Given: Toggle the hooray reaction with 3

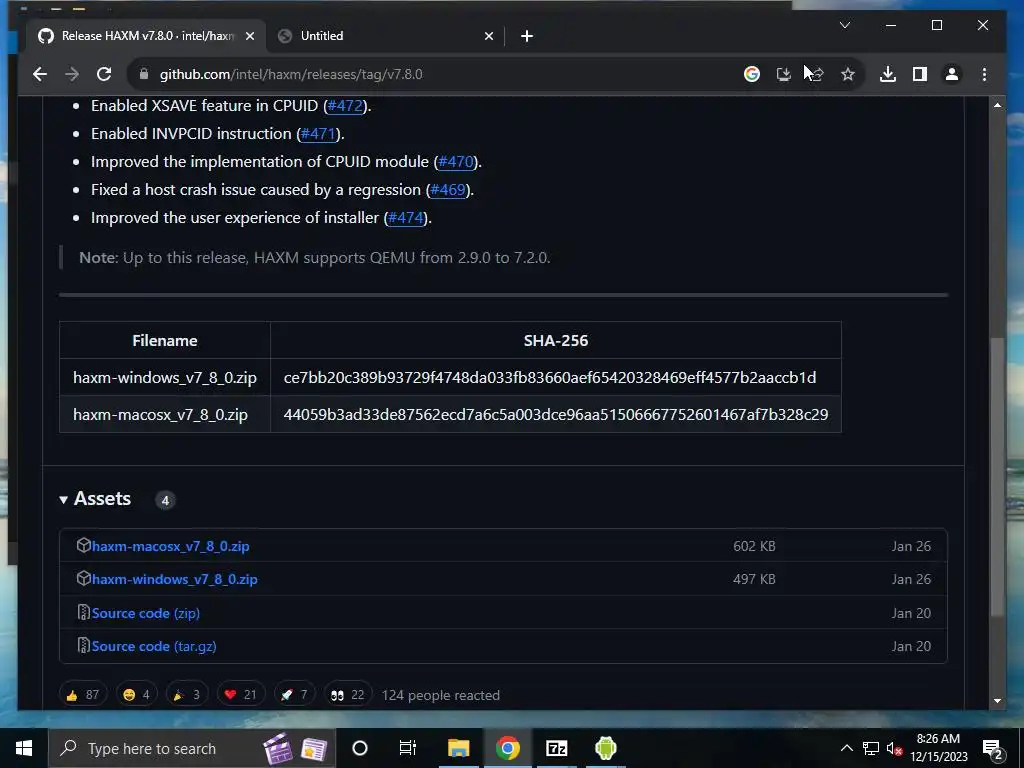Looking at the screenshot, I should pyautogui.click(x=187, y=695).
